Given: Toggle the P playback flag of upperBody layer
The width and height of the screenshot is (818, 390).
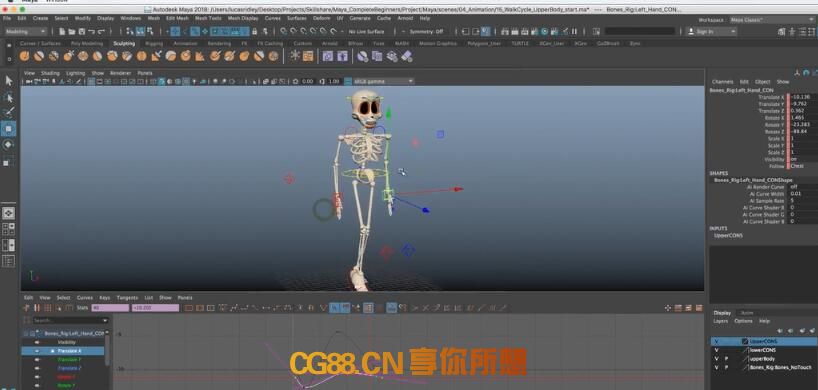Looking at the screenshot, I should pos(726,359).
